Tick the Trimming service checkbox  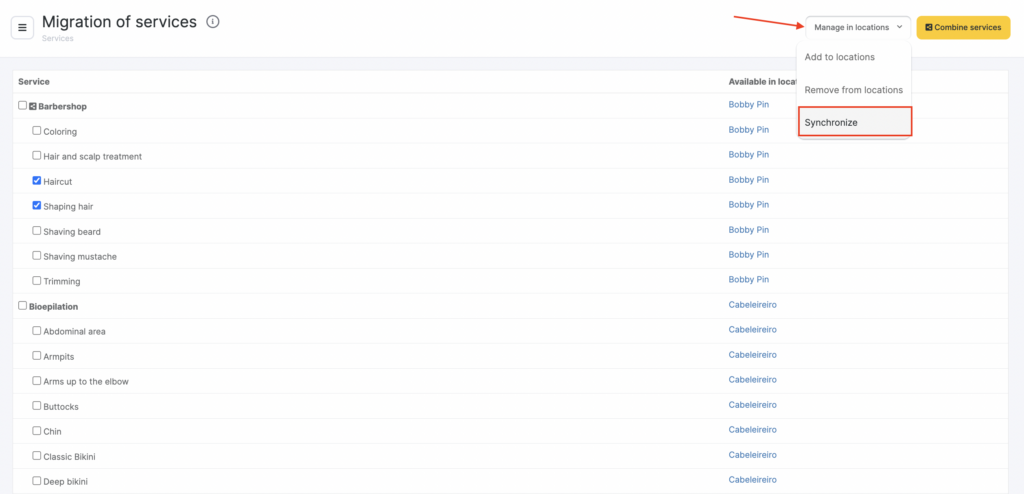(37, 280)
